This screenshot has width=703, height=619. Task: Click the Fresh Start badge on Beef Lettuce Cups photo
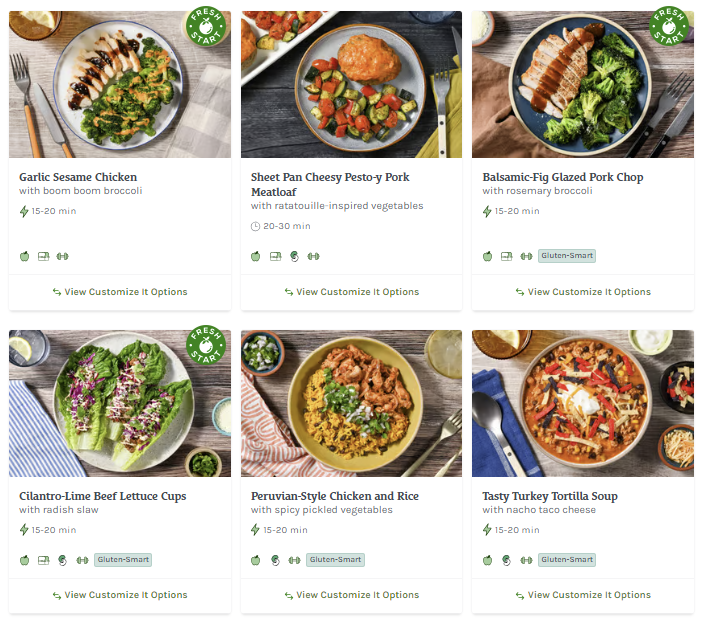205,347
